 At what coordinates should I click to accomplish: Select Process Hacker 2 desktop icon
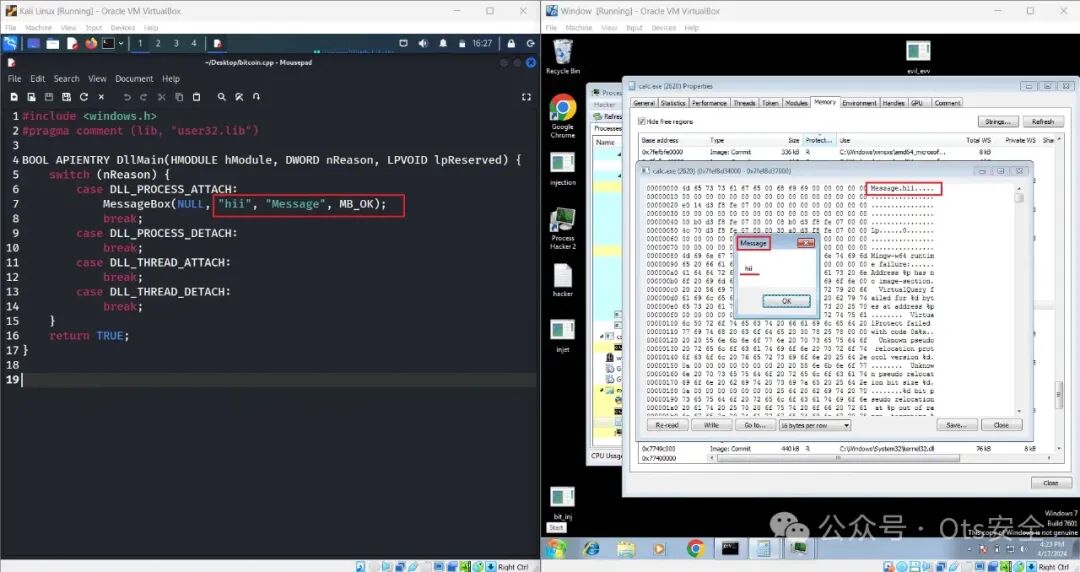pos(563,228)
